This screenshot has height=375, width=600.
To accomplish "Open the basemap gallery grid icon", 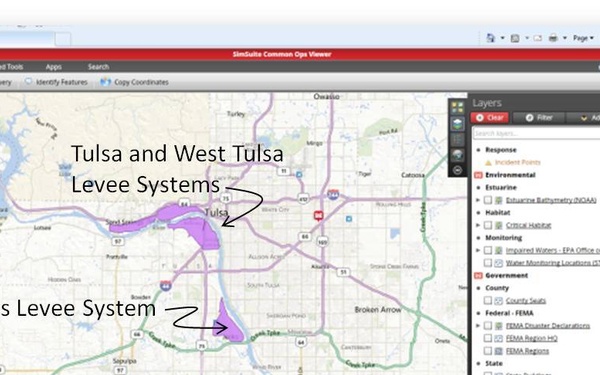I will point(457,108).
